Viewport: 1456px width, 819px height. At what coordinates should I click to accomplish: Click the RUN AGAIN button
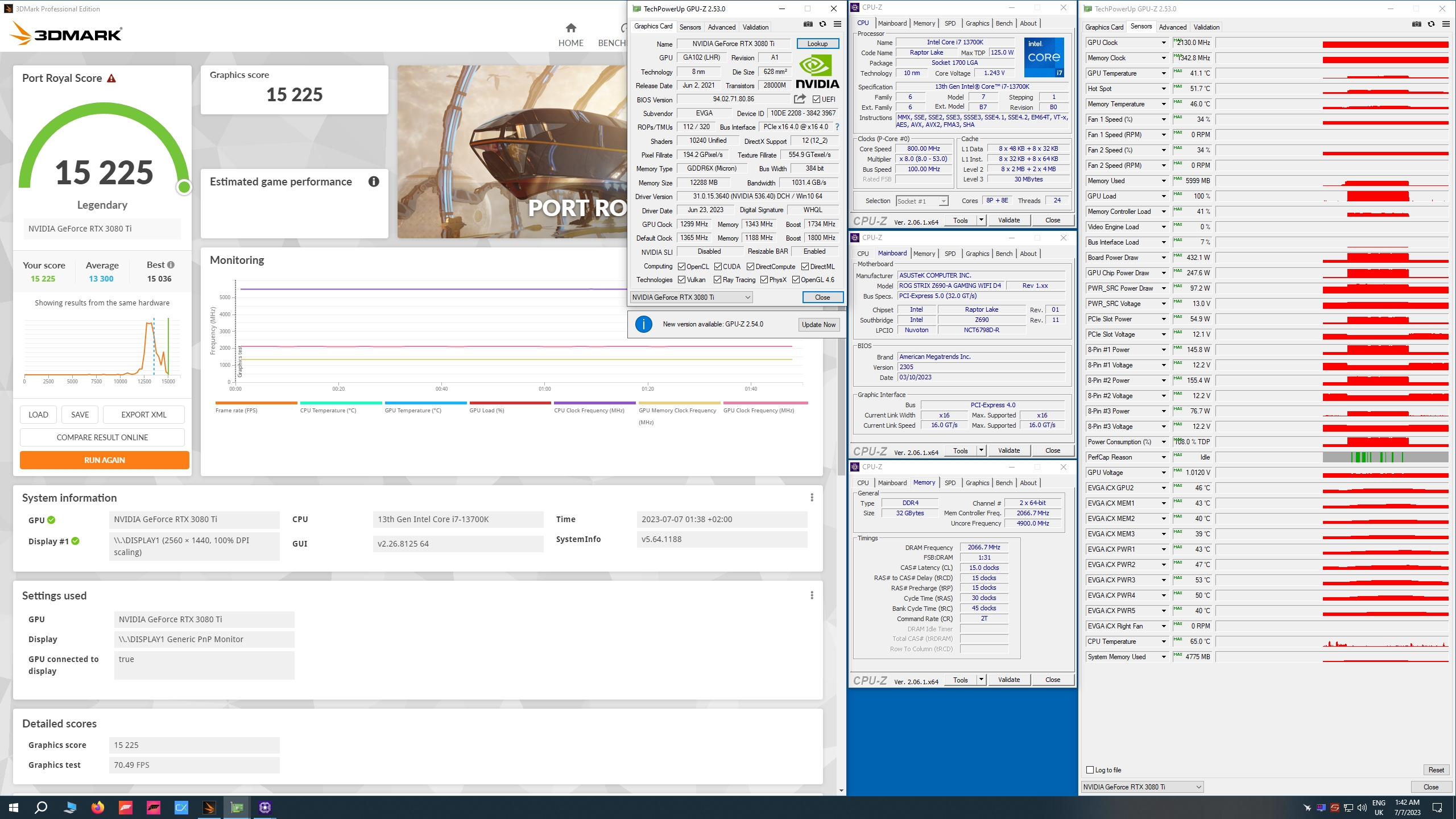pos(105,460)
